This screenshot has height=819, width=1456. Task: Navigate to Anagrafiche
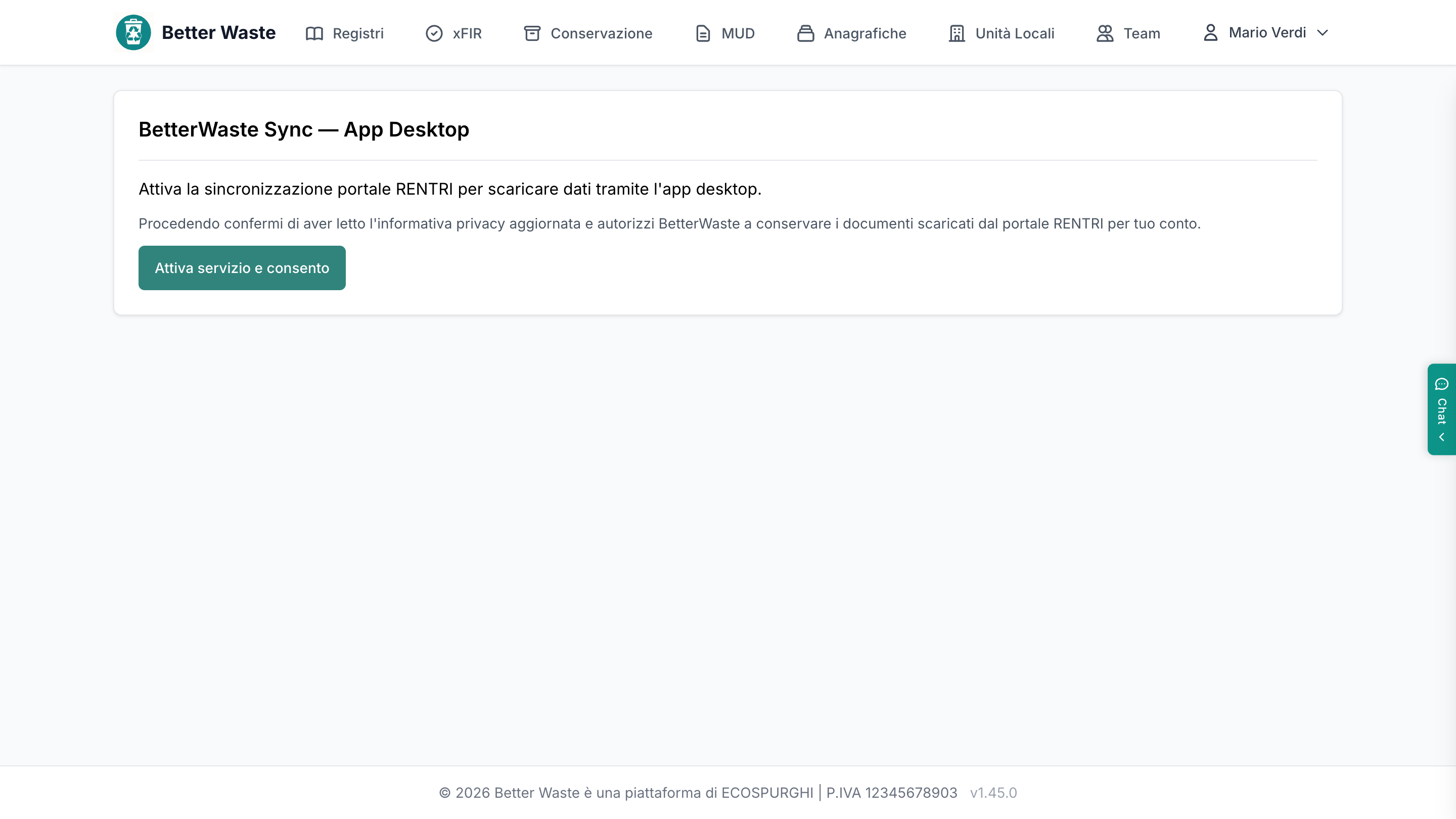pos(851,33)
